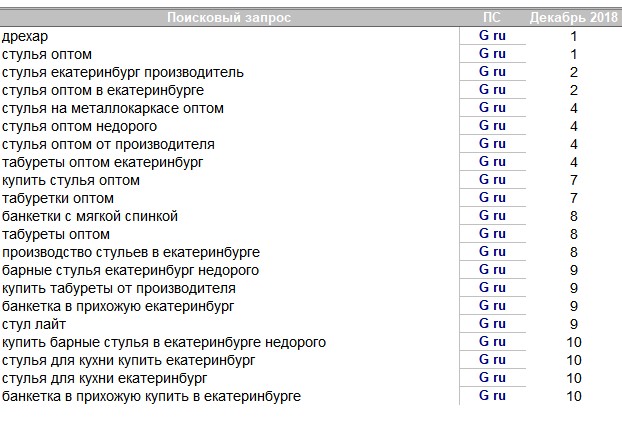
Task: Click the 'Декабрь 2018' column header
Action: click(574, 17)
